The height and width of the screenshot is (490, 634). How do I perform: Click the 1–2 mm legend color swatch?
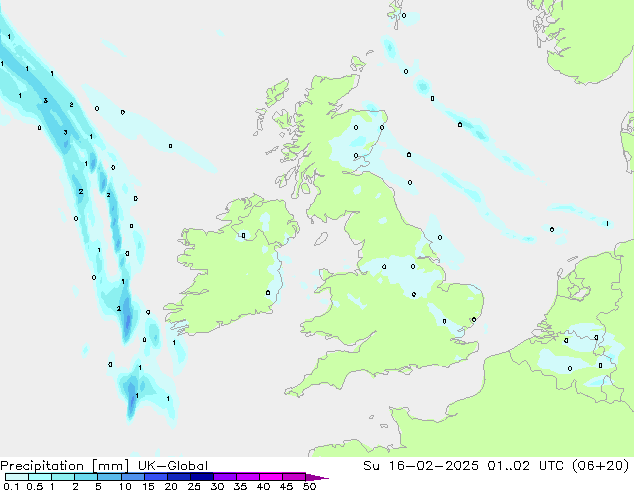pyautogui.click(x=63, y=477)
